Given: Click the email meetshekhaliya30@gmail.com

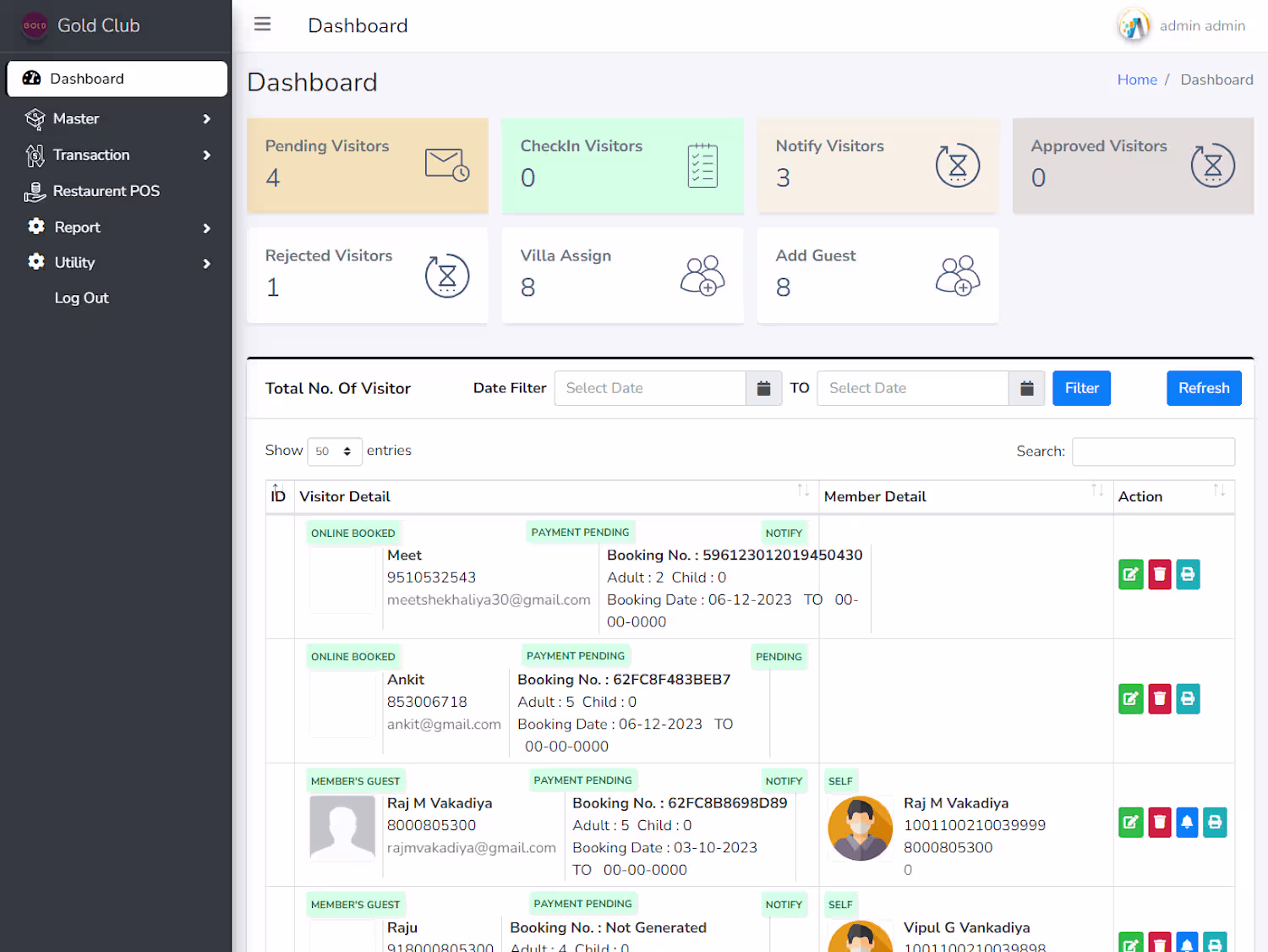Looking at the screenshot, I should (x=489, y=599).
